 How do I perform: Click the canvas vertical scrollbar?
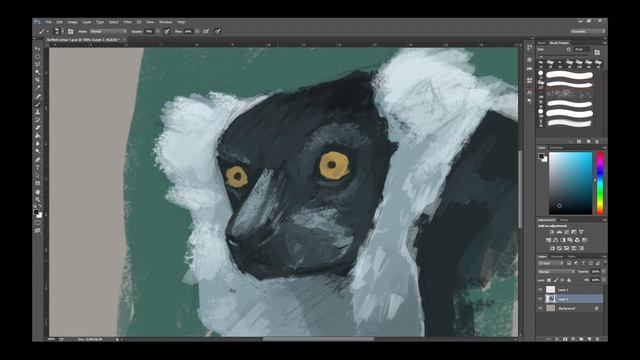(520, 189)
